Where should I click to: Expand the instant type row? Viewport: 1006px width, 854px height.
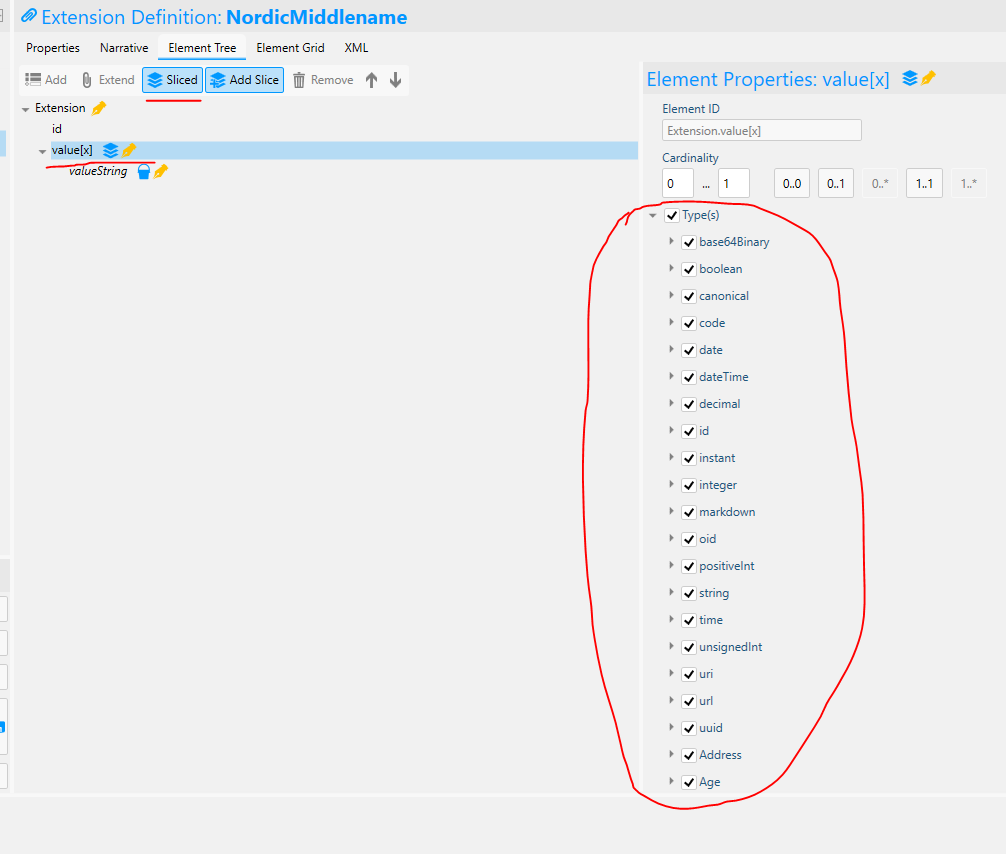click(x=671, y=457)
